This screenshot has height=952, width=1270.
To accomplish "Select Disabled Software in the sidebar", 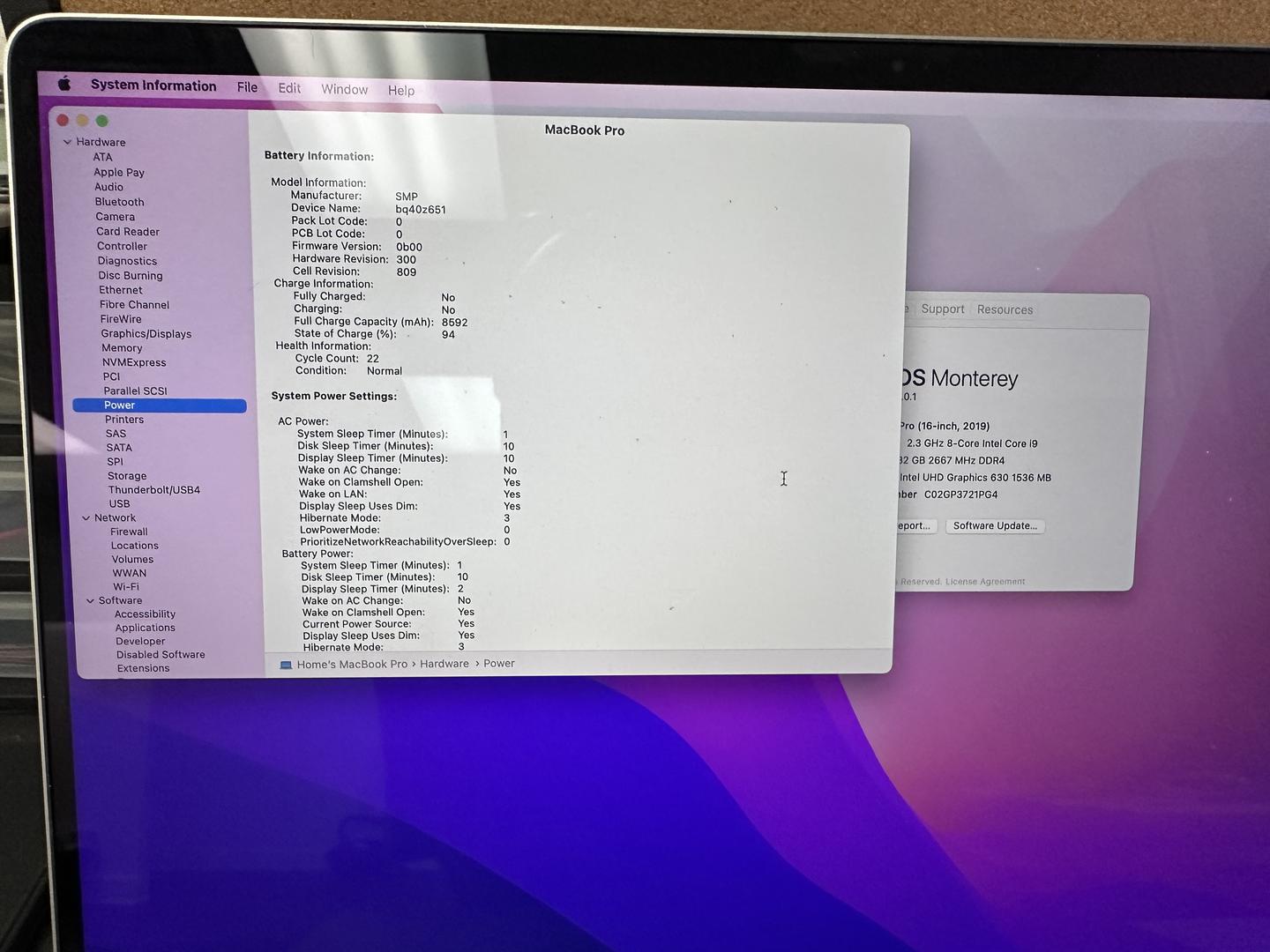I will tap(161, 655).
